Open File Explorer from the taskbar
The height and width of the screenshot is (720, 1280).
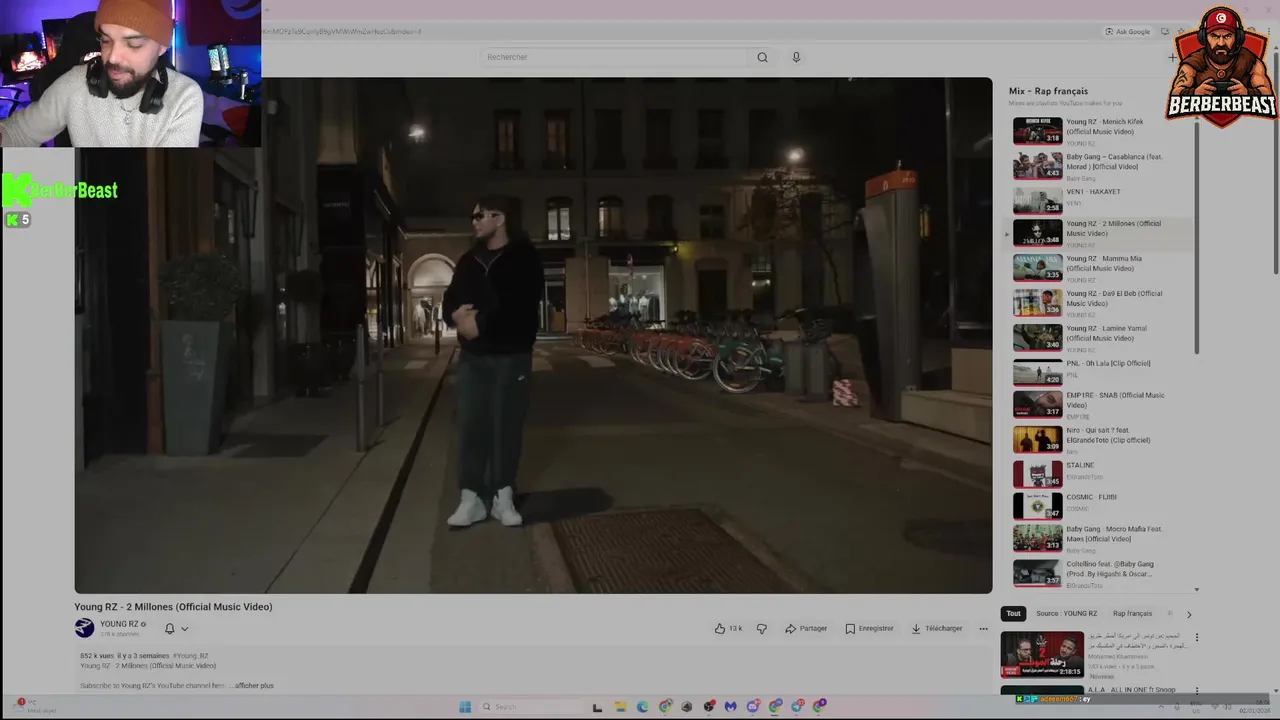tap(621, 707)
